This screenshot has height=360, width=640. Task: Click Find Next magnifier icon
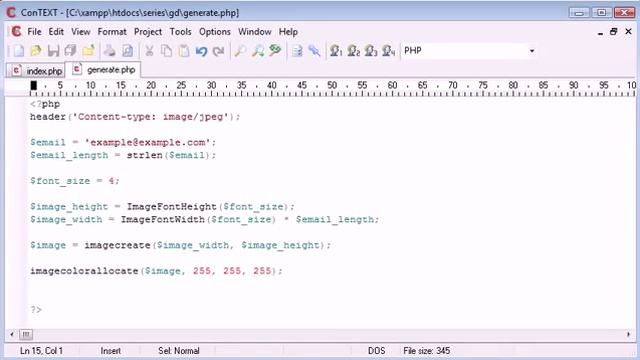point(258,51)
